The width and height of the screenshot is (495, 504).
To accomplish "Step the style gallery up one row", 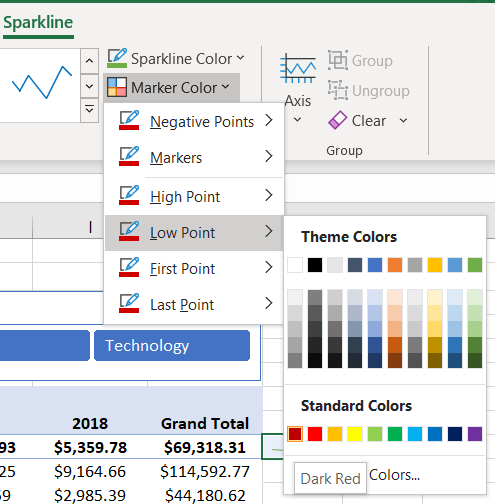I will 89,61.
